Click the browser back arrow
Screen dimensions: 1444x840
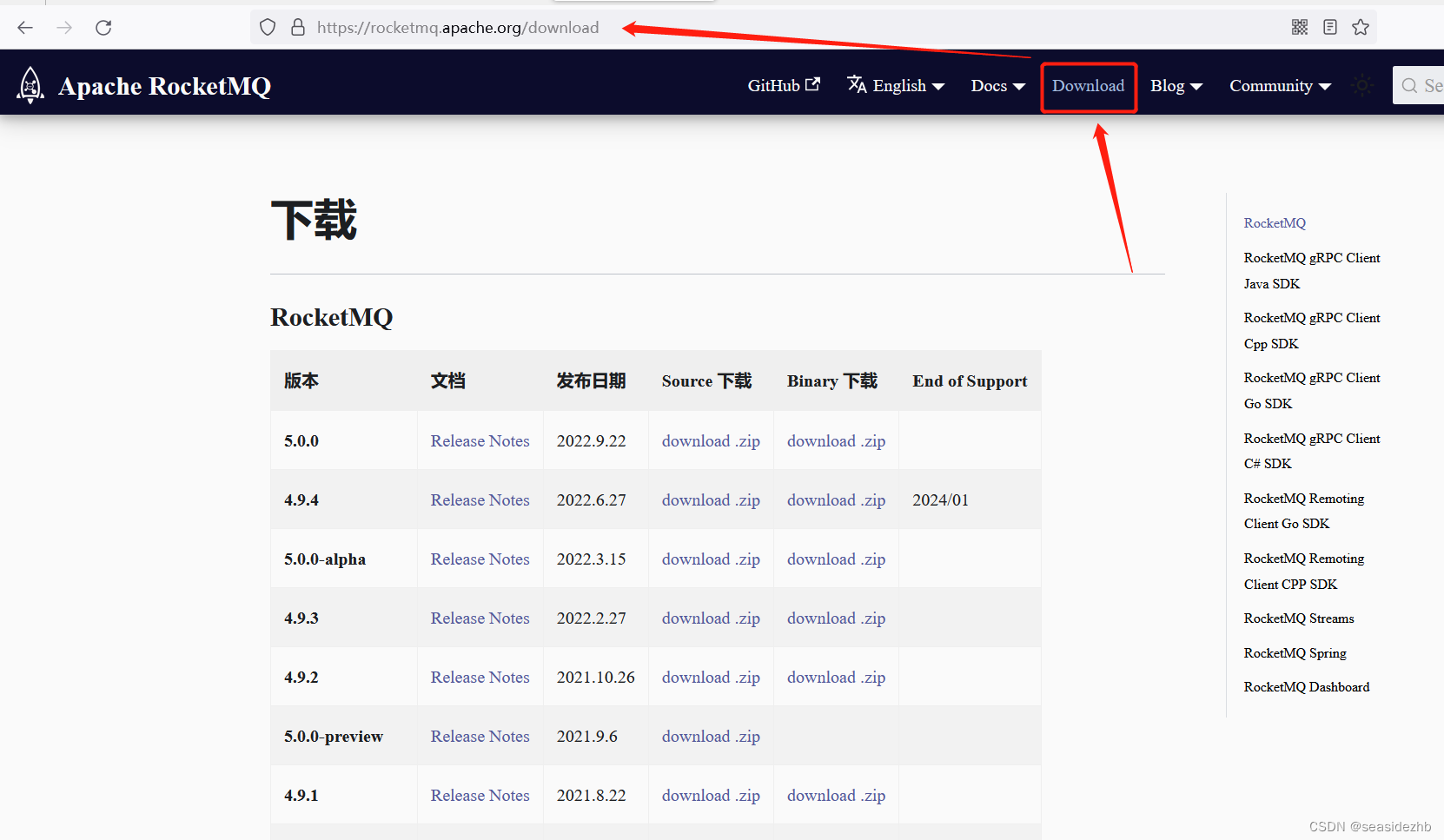coord(25,28)
